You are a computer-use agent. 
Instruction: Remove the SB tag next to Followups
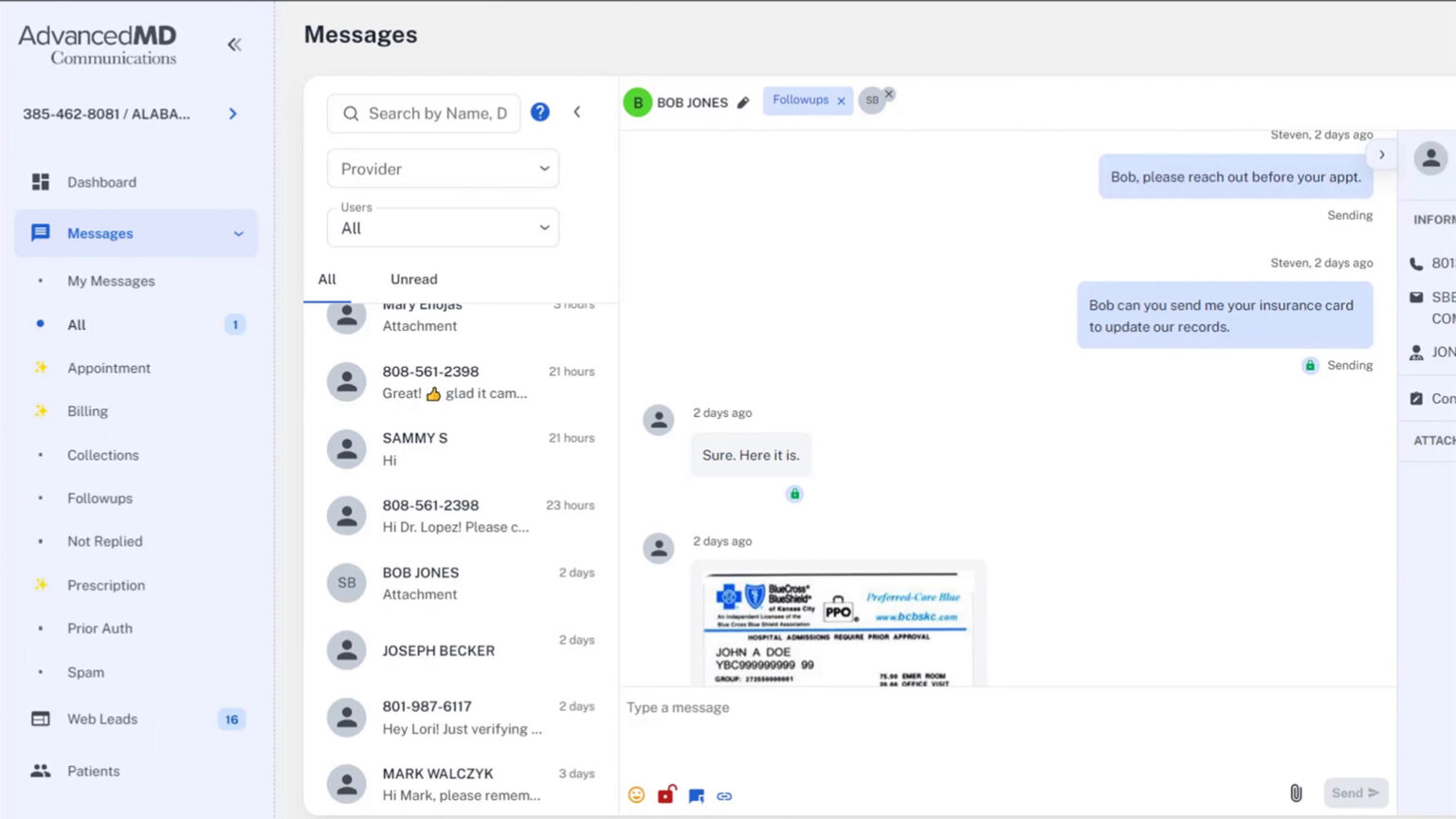point(888,95)
